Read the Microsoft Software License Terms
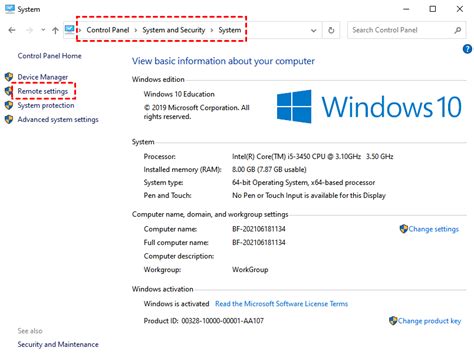Viewport: 474px width, 361px height. click(x=281, y=304)
